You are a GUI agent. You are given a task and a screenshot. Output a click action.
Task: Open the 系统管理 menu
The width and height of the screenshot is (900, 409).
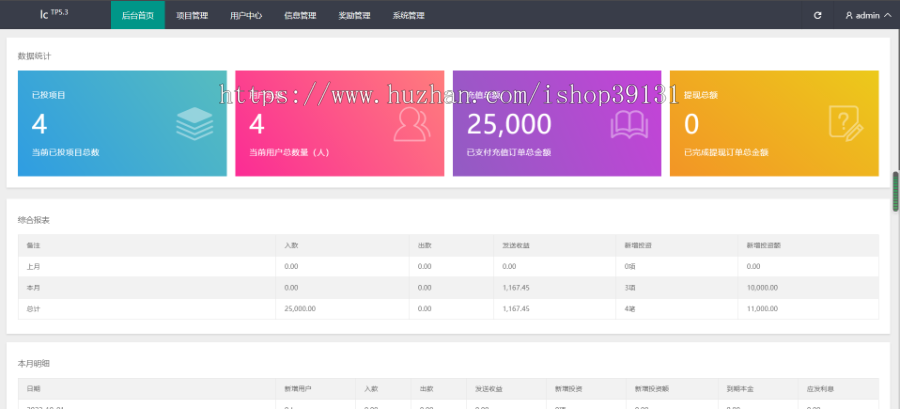[408, 15]
